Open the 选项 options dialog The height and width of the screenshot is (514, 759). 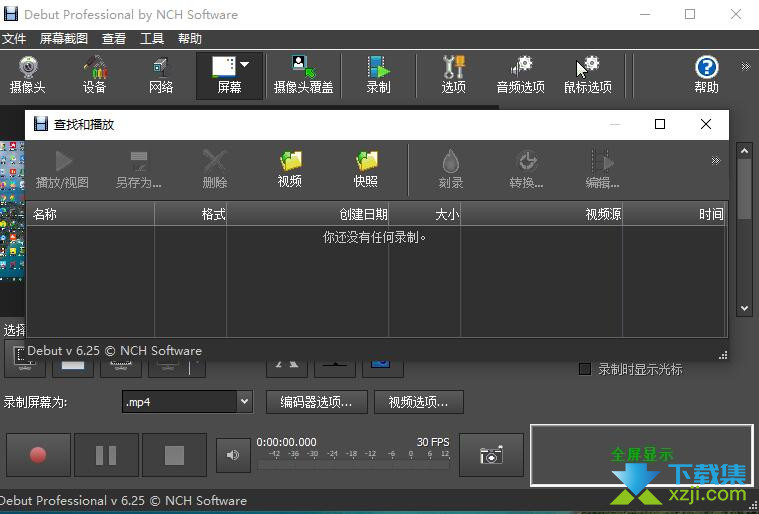click(454, 75)
